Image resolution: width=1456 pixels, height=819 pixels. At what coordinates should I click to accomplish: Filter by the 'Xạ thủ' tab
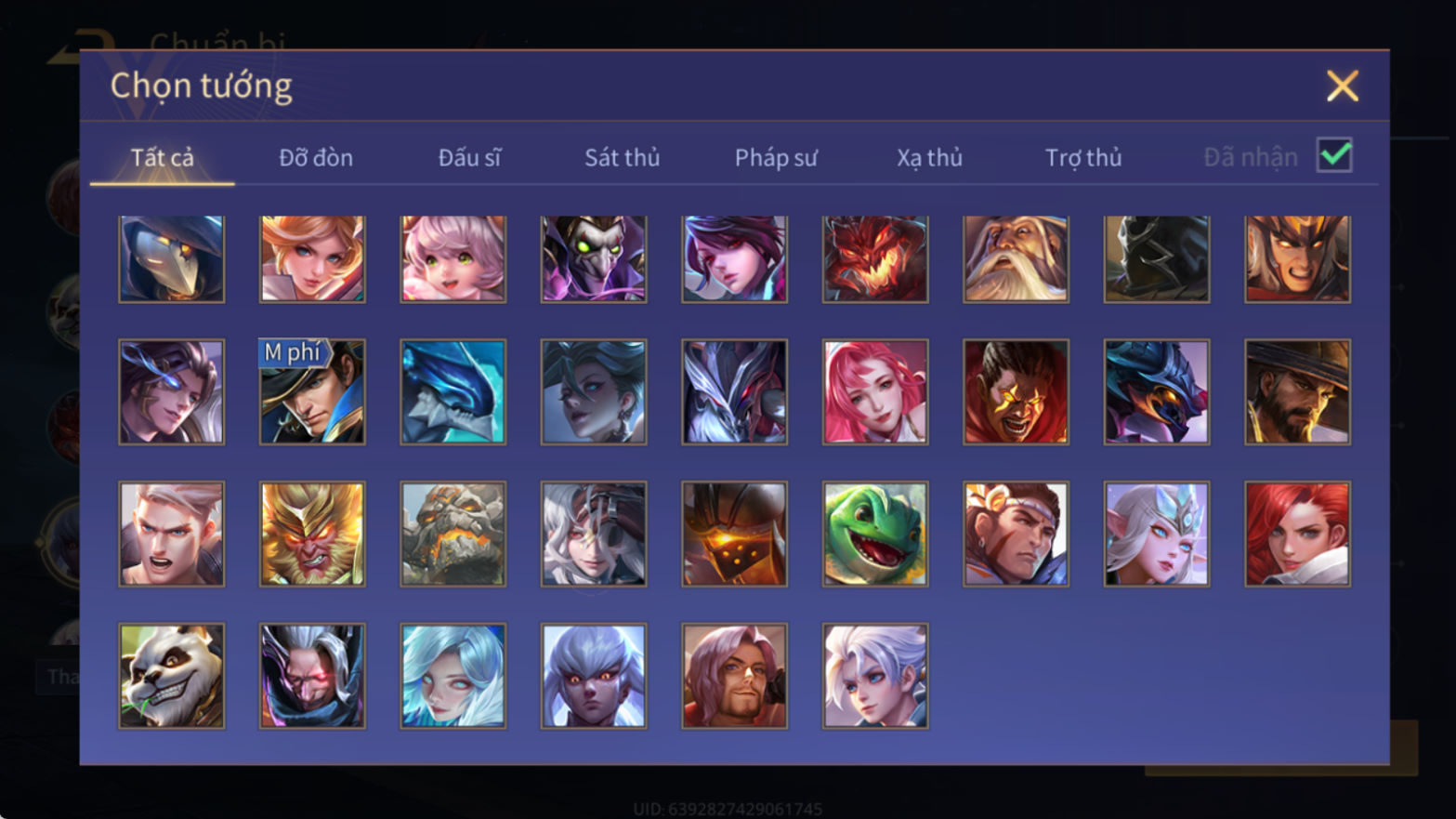pyautogui.click(x=929, y=157)
